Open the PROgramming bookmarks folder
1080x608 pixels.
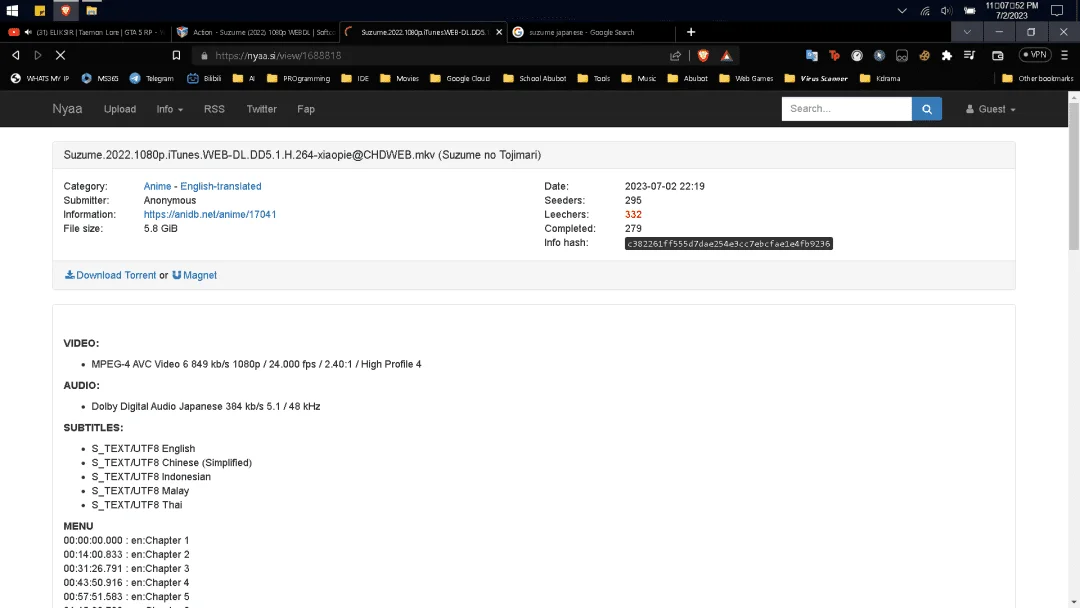click(x=298, y=78)
